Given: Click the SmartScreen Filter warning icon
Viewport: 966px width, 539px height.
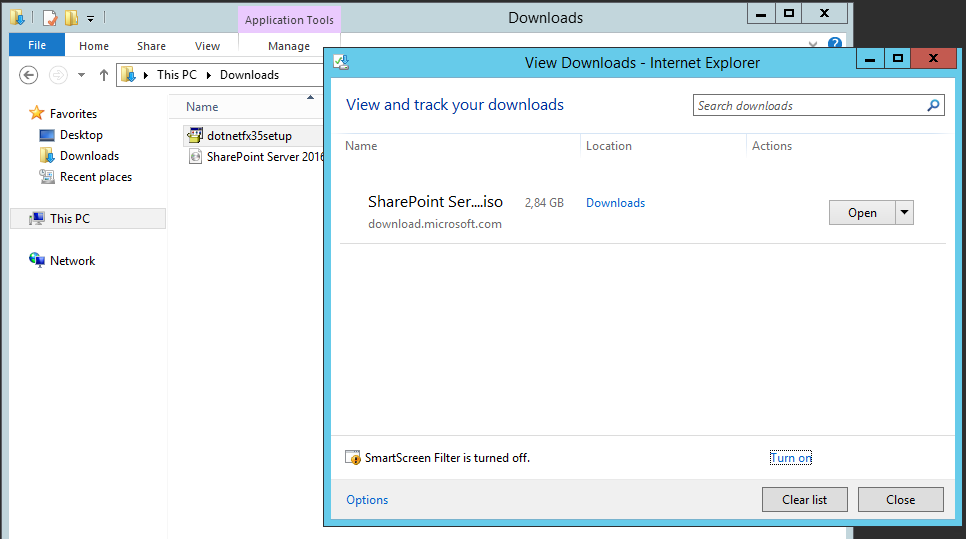Looking at the screenshot, I should (352, 458).
